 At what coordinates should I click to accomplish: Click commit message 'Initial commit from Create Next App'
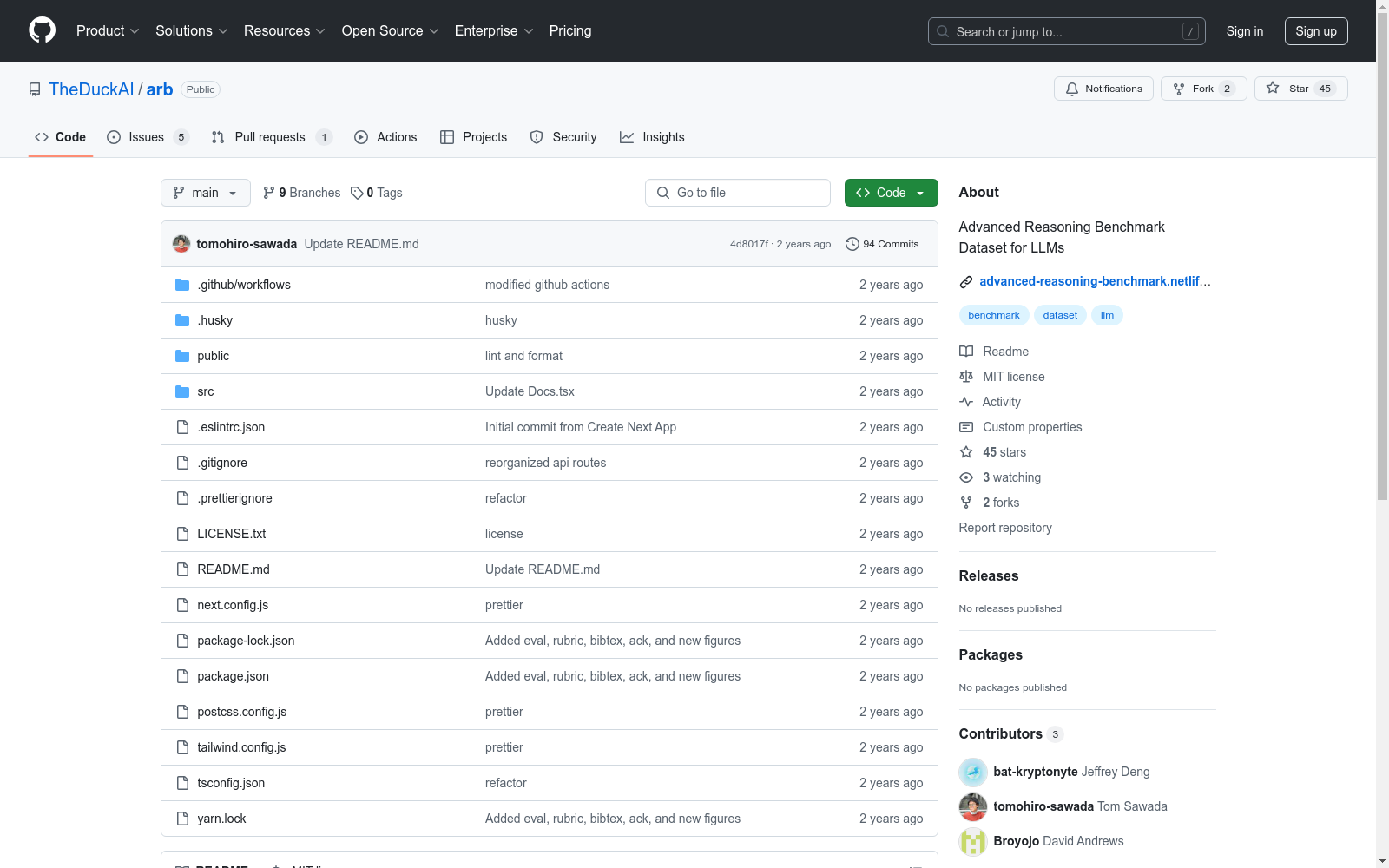pos(581,427)
